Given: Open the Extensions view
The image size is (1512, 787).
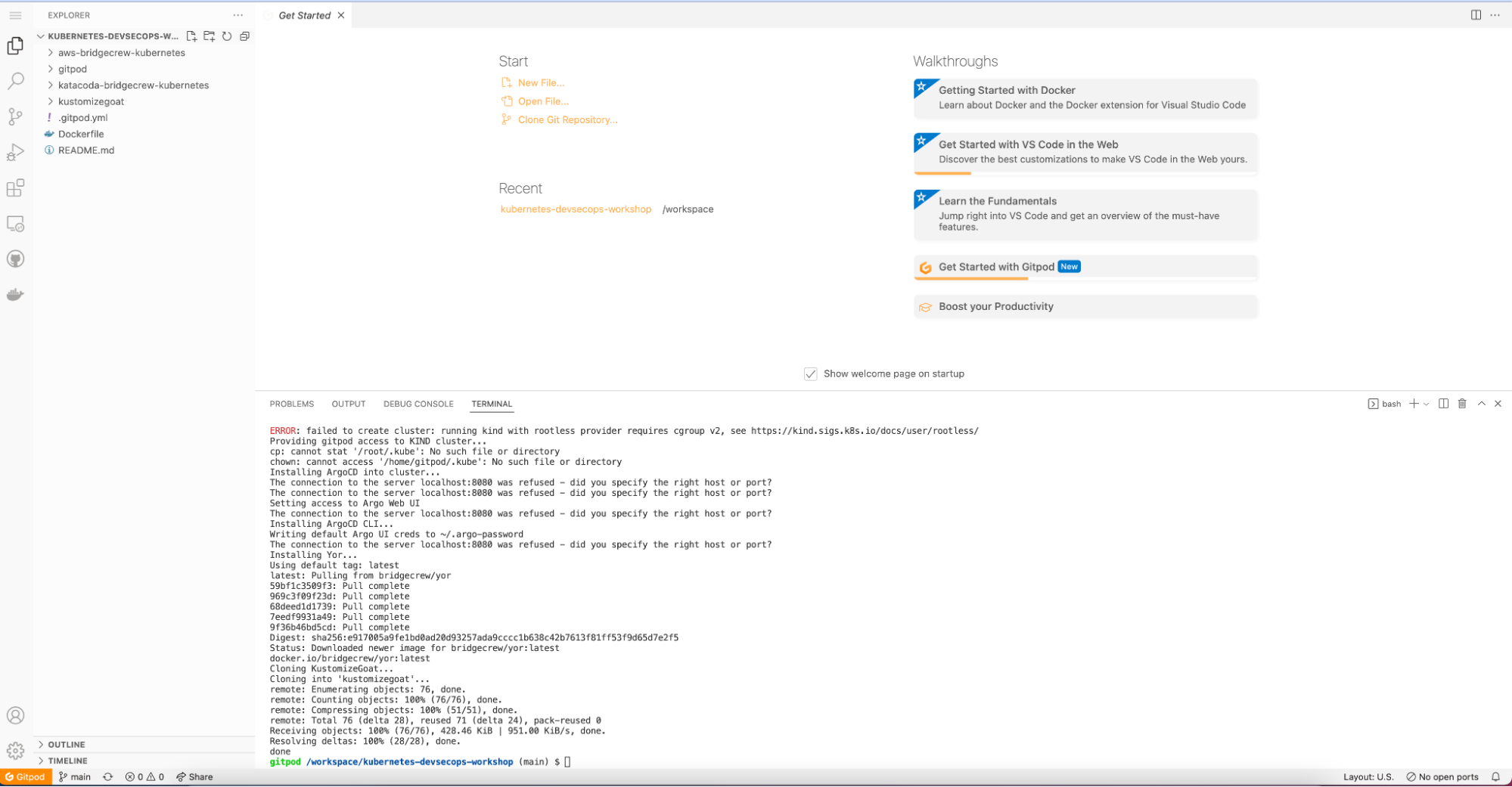Looking at the screenshot, I should 15,187.
